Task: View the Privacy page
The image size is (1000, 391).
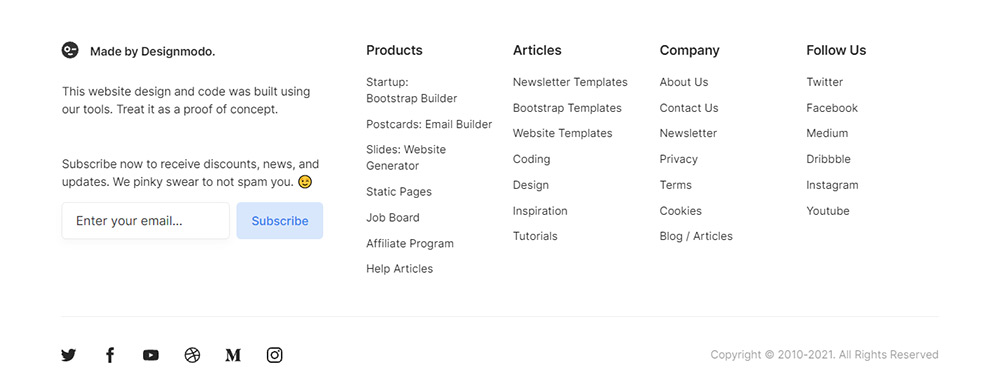Action: [679, 159]
